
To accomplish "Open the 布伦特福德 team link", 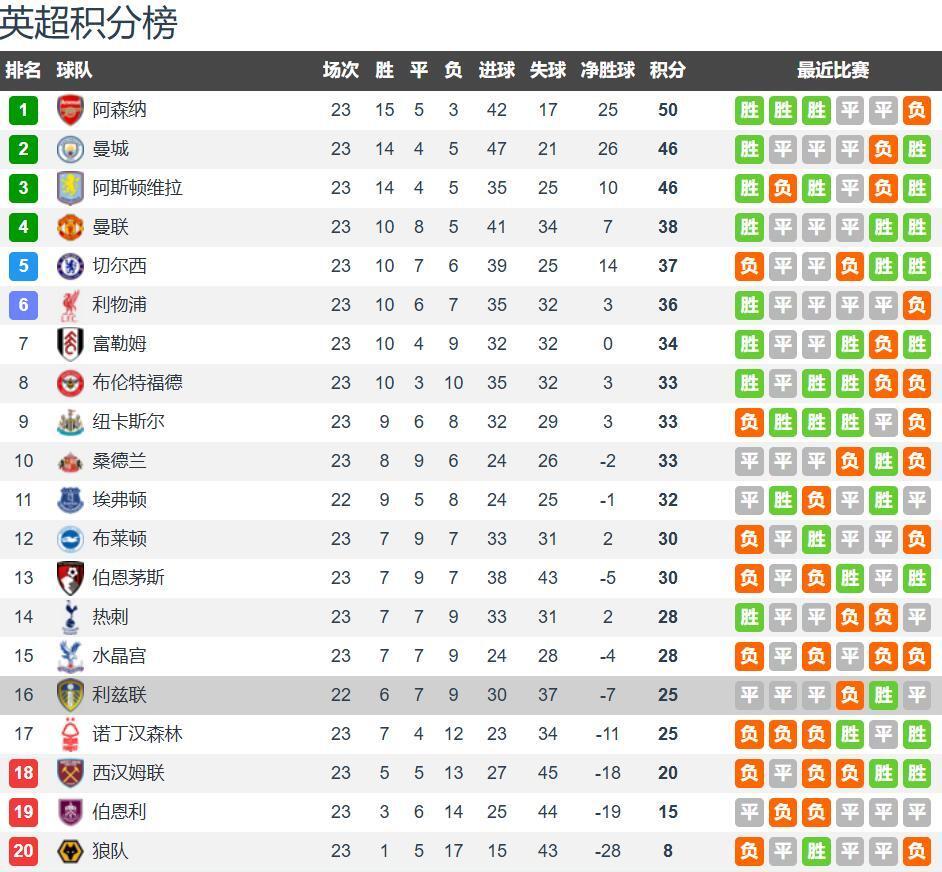I will [137, 383].
